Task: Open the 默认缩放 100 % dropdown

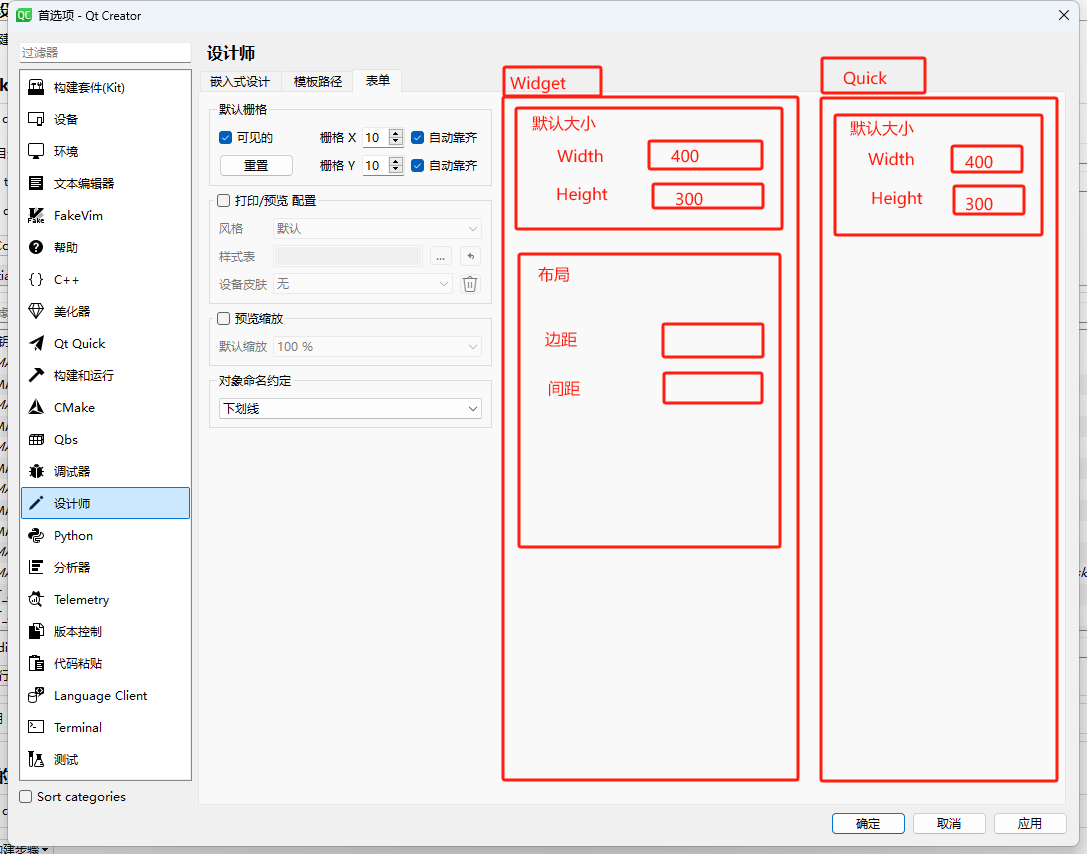Action: pos(377,347)
